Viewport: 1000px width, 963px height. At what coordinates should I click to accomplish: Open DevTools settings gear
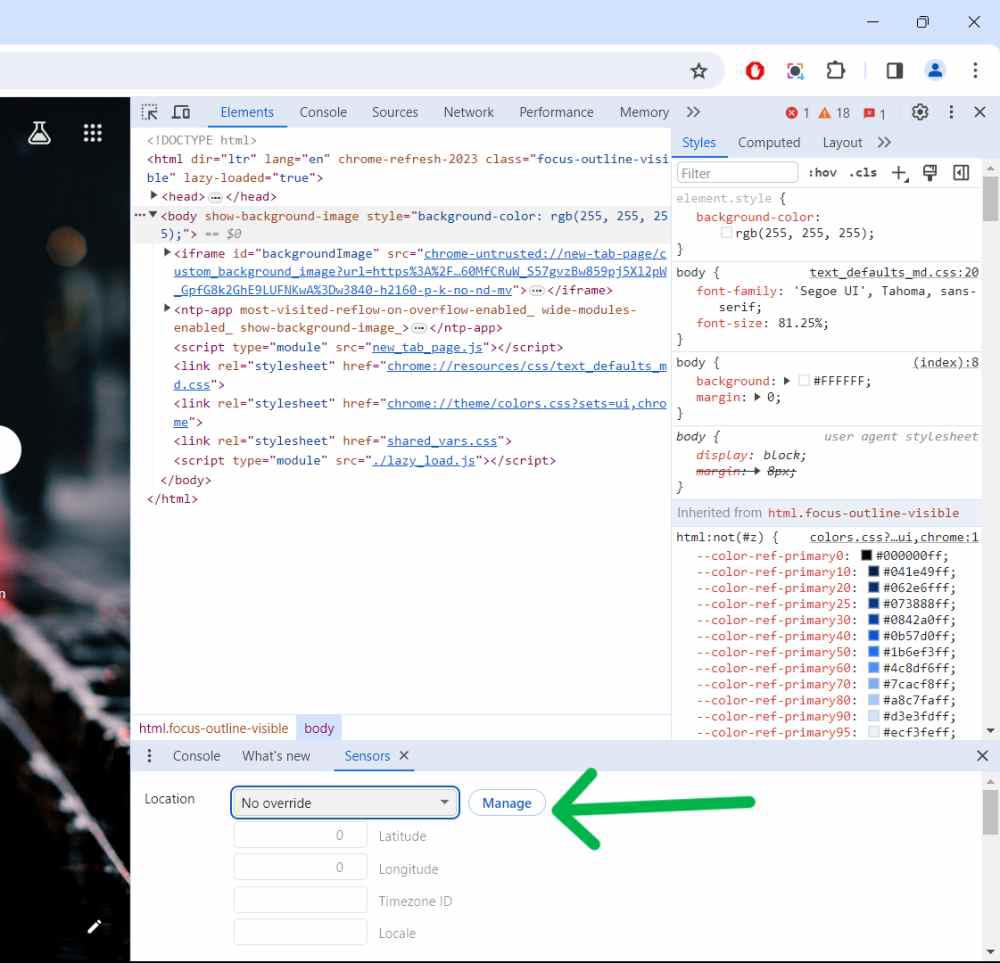[920, 112]
